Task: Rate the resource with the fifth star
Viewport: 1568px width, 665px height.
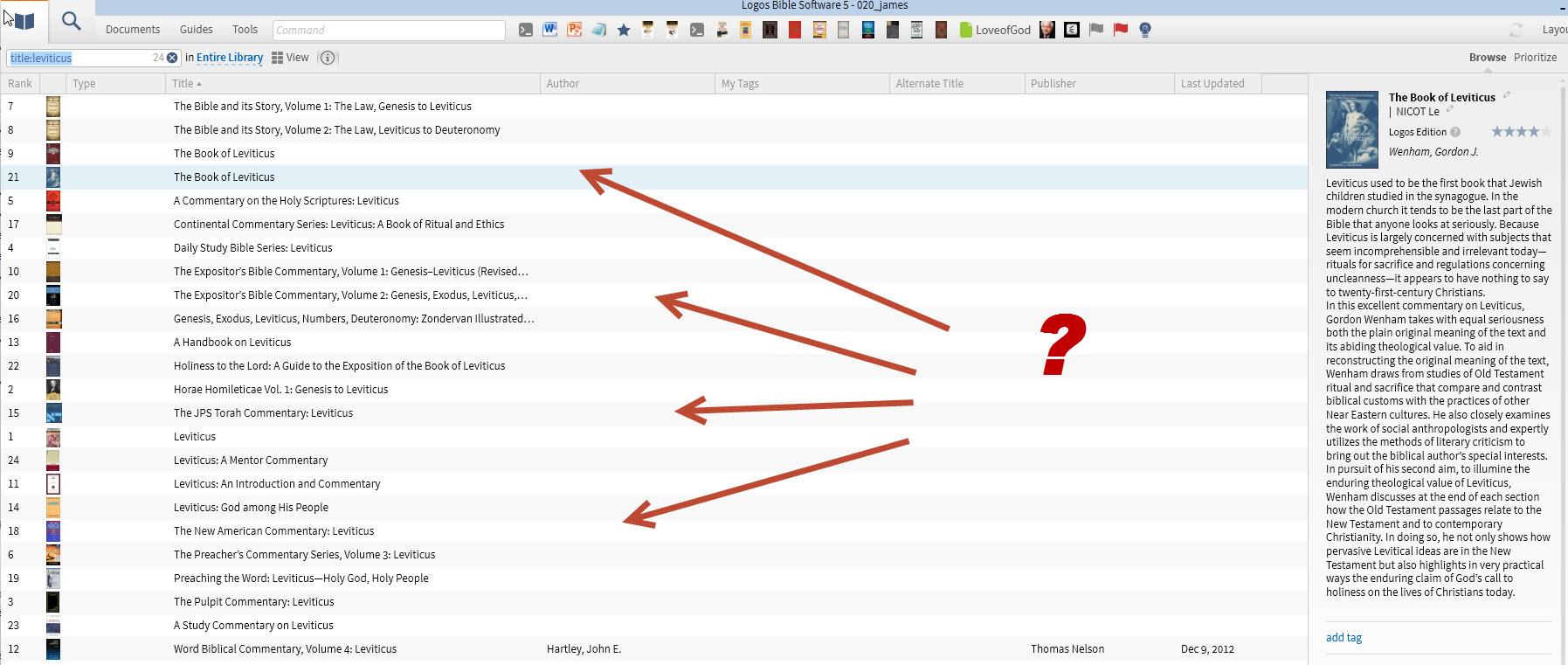Action: pyautogui.click(x=1546, y=132)
